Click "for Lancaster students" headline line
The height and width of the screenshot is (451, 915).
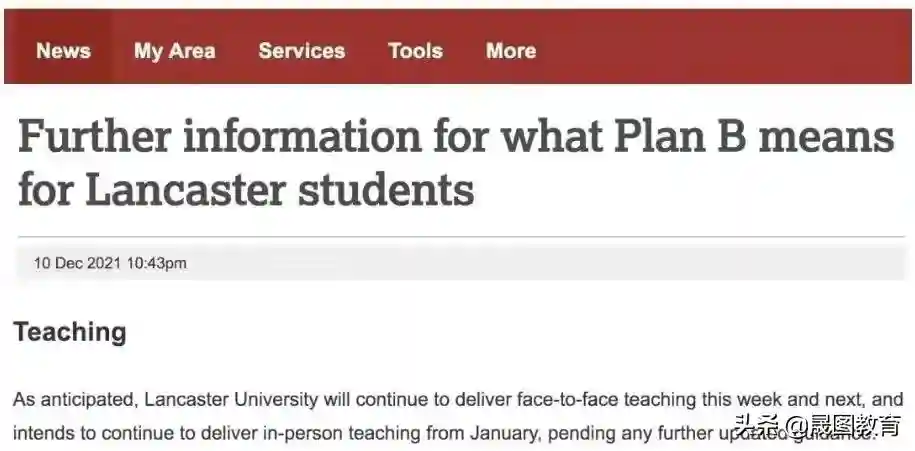pos(246,188)
